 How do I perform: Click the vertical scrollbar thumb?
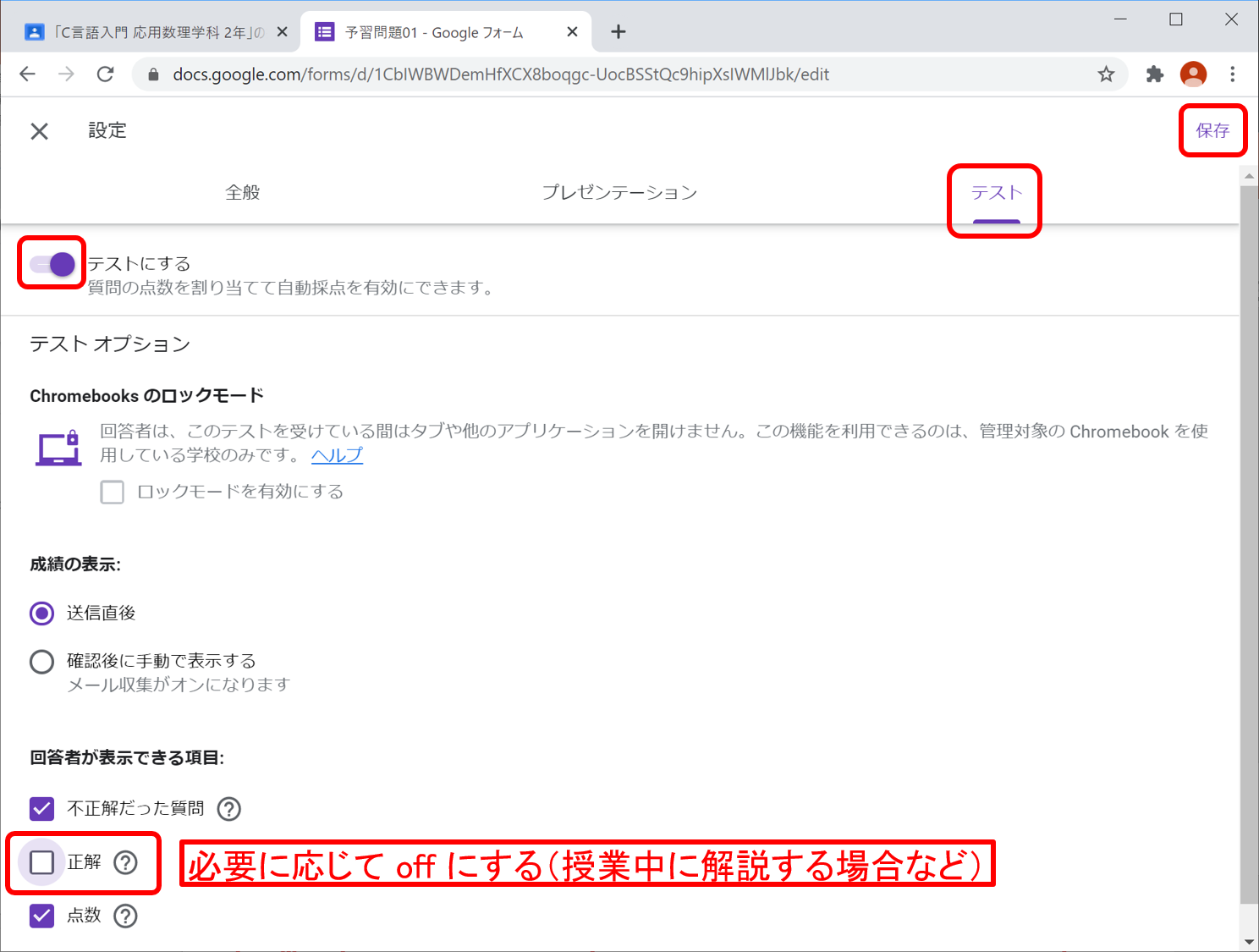(x=1249, y=544)
